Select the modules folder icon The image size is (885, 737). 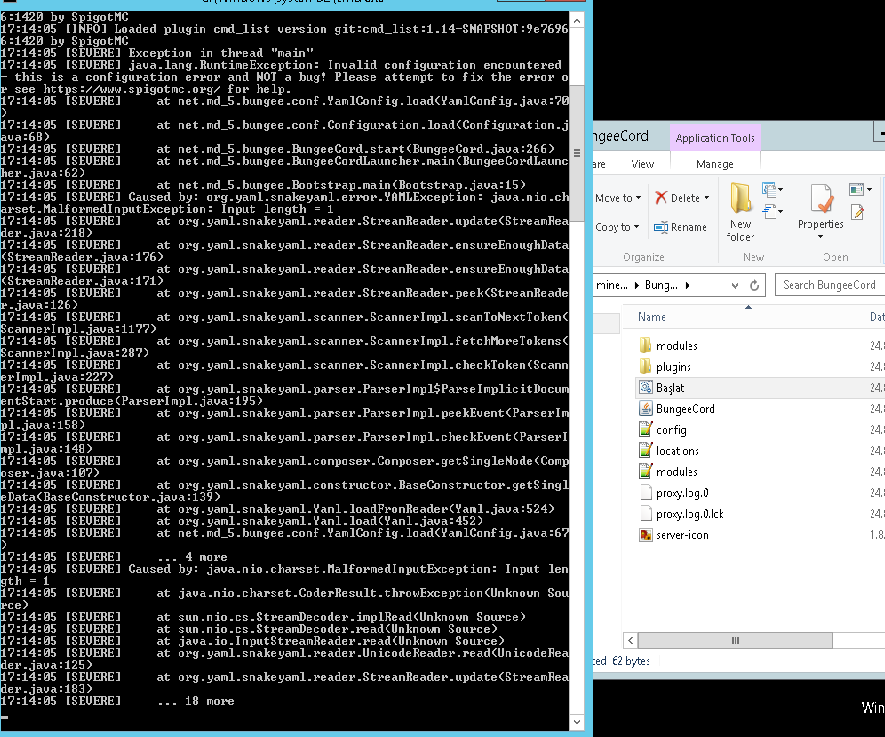[645, 345]
